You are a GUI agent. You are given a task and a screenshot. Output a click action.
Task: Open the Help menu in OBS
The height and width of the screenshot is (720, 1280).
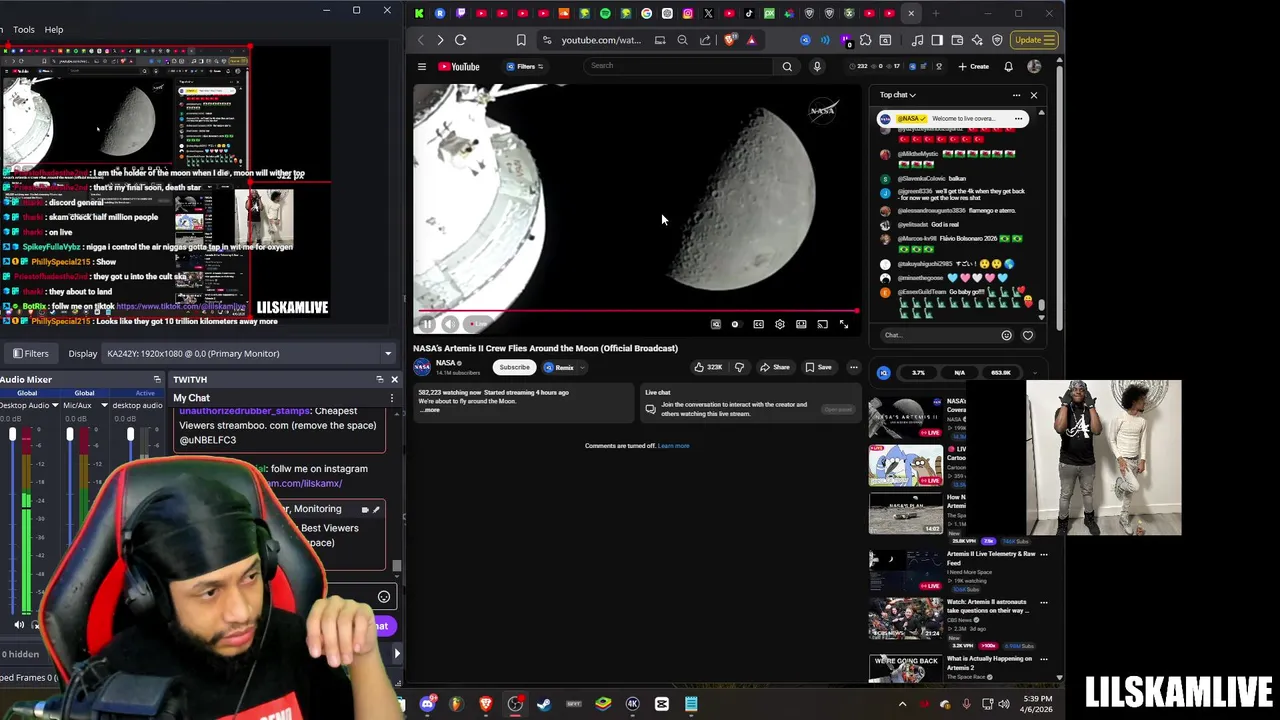point(54,29)
